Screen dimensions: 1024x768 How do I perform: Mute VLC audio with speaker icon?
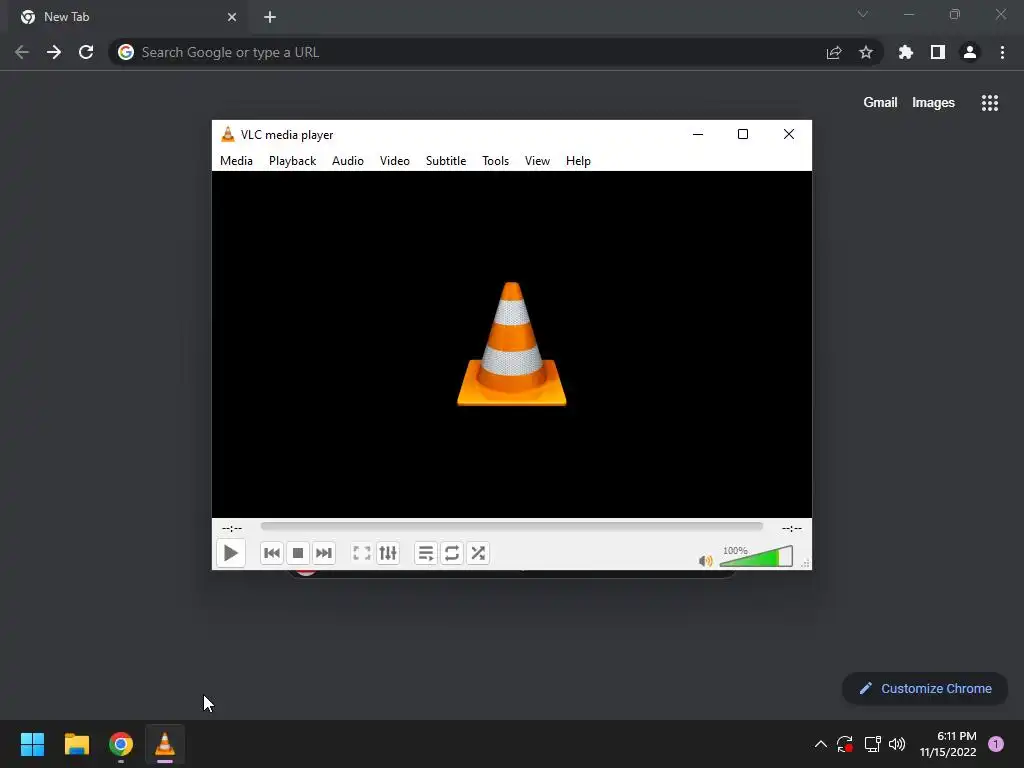(705, 560)
